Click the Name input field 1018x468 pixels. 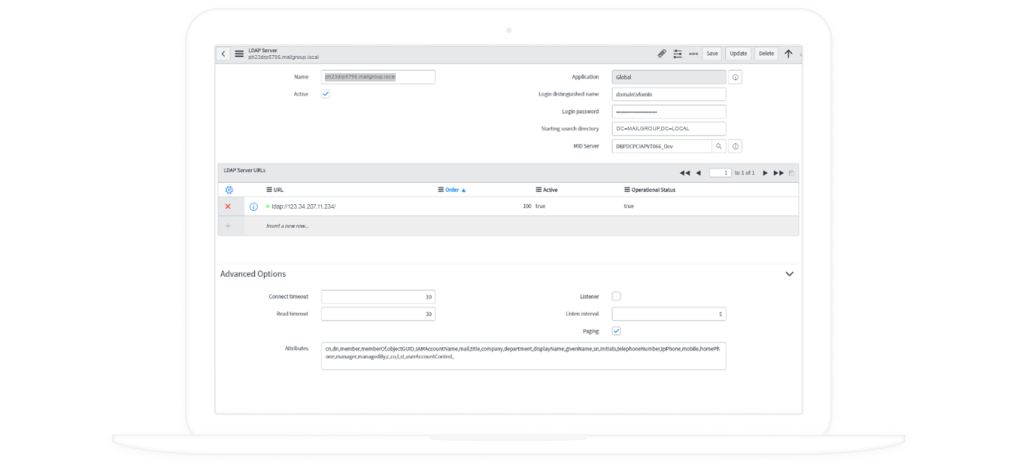click(378, 77)
